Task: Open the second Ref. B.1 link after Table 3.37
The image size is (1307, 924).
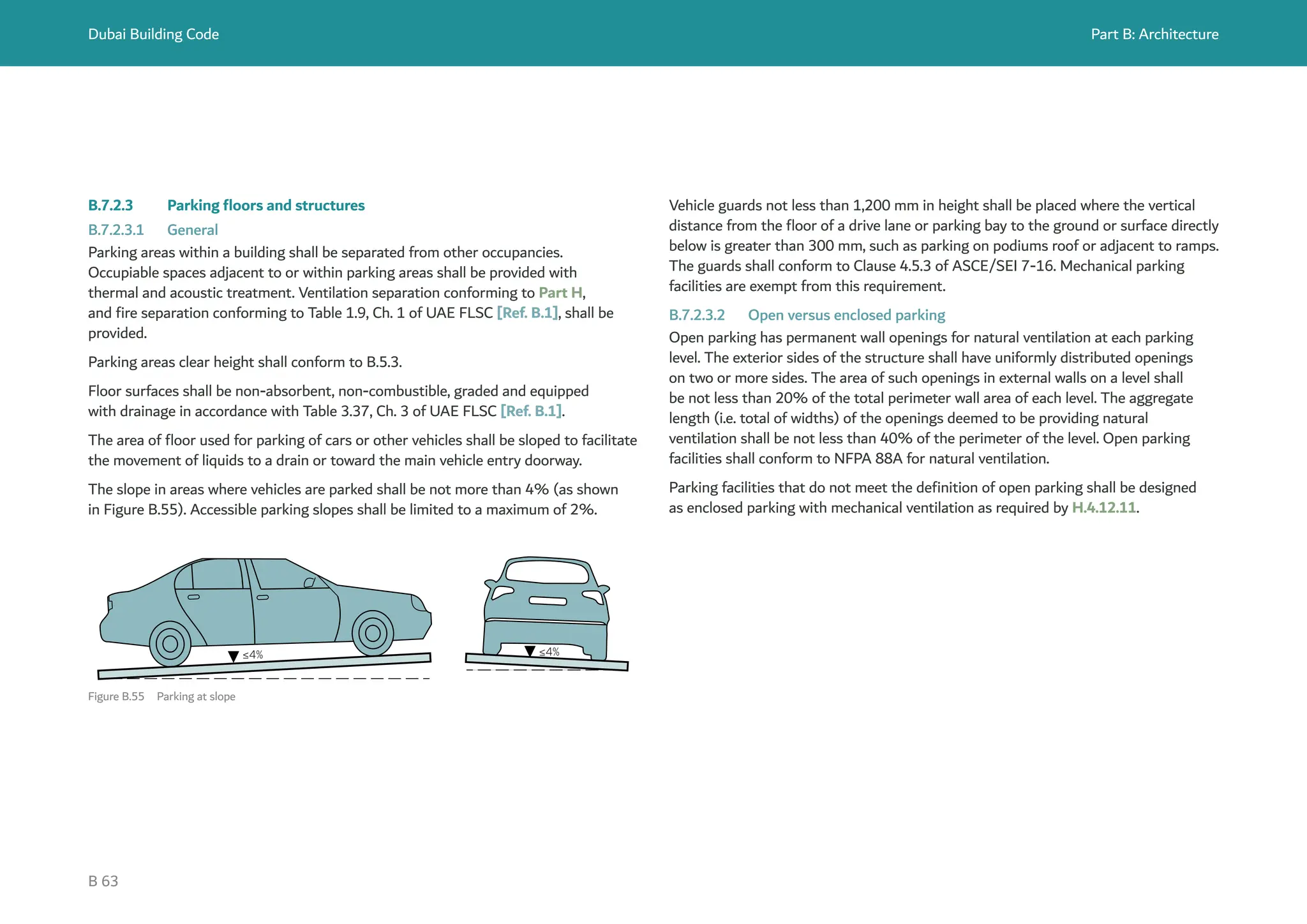Action: point(531,412)
